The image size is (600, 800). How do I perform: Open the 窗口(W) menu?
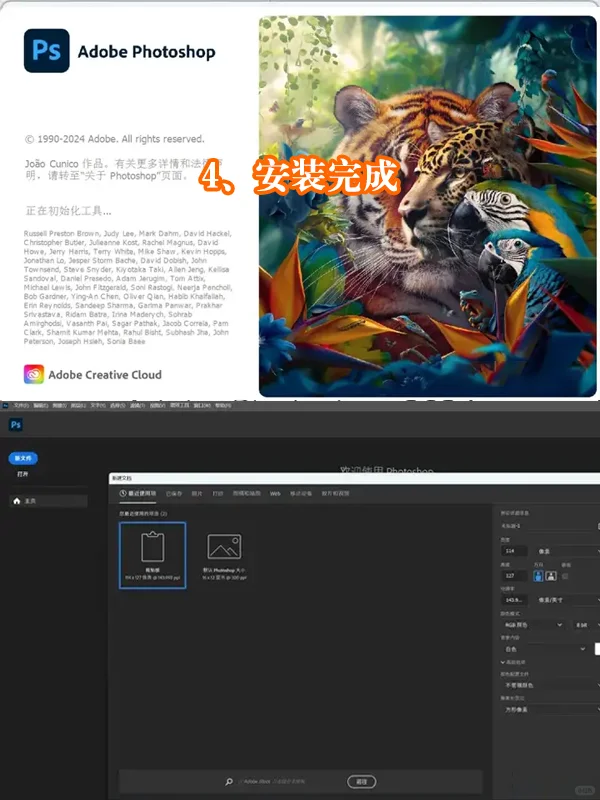pos(202,406)
